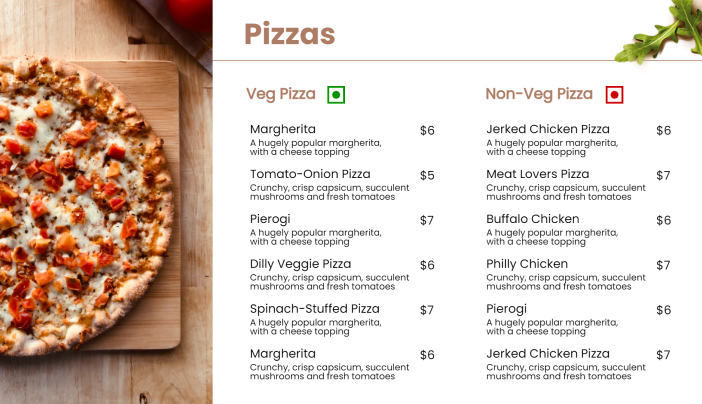
Task: Select the "Veg Pizza" section heading
Action: coord(281,94)
